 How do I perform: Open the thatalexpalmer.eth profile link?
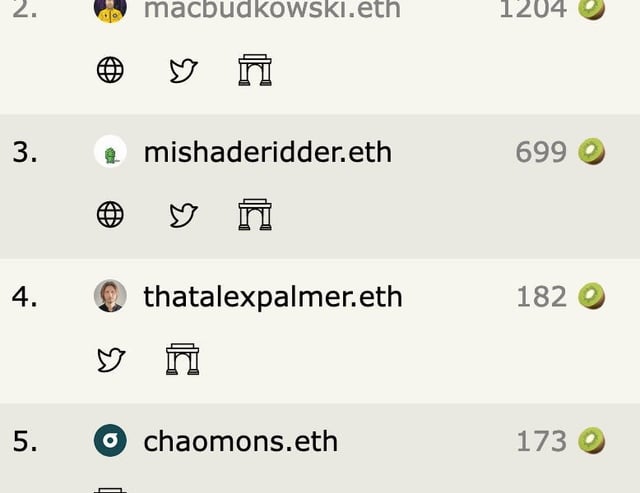(273, 297)
